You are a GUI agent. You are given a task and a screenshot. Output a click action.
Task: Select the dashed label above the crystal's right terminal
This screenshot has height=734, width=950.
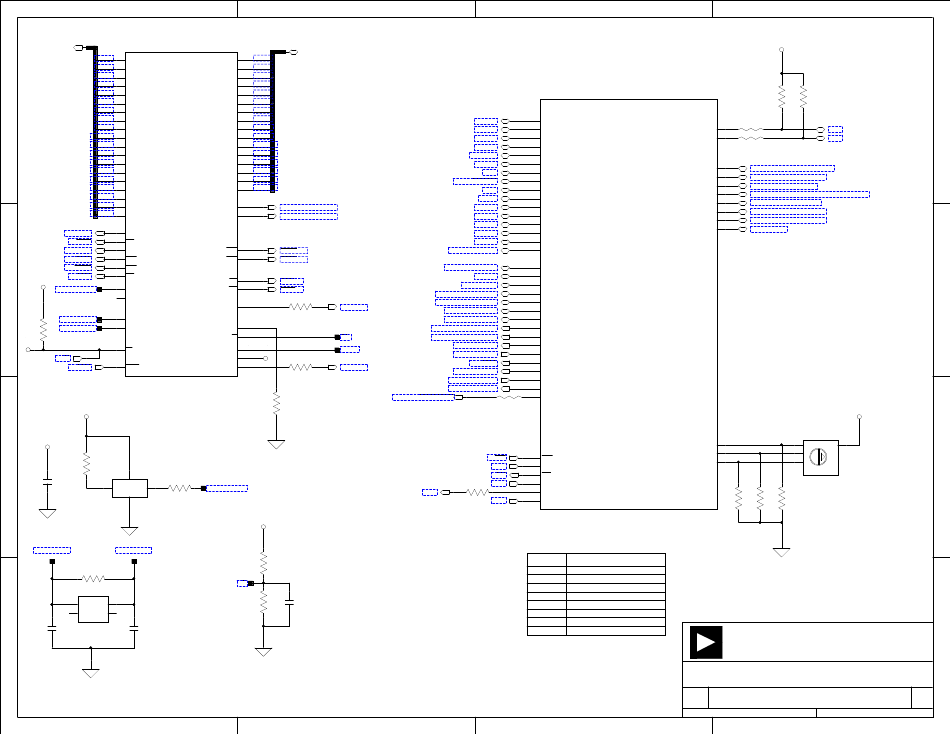pyautogui.click(x=134, y=550)
